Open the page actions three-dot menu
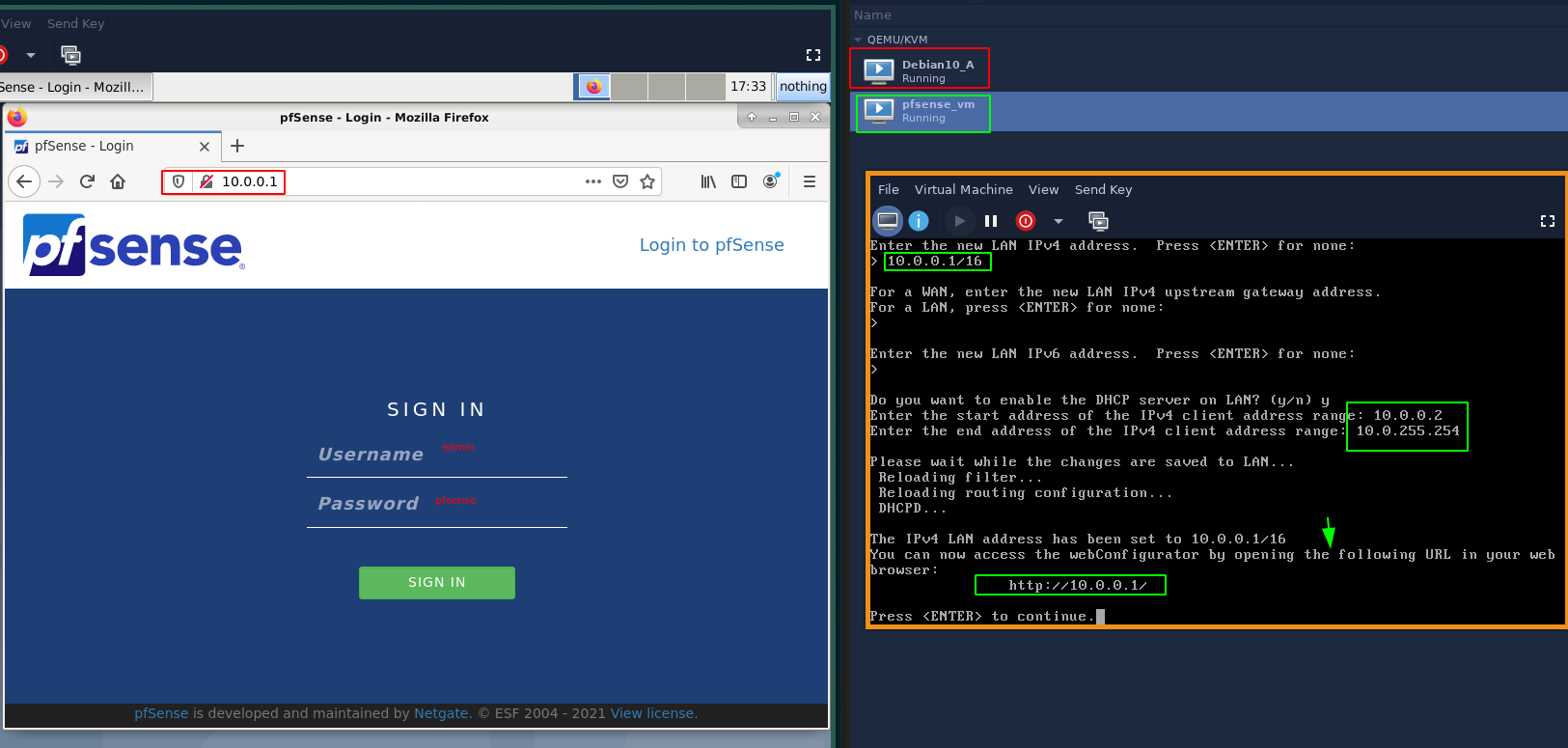Image resolution: width=1568 pixels, height=748 pixels. point(593,181)
